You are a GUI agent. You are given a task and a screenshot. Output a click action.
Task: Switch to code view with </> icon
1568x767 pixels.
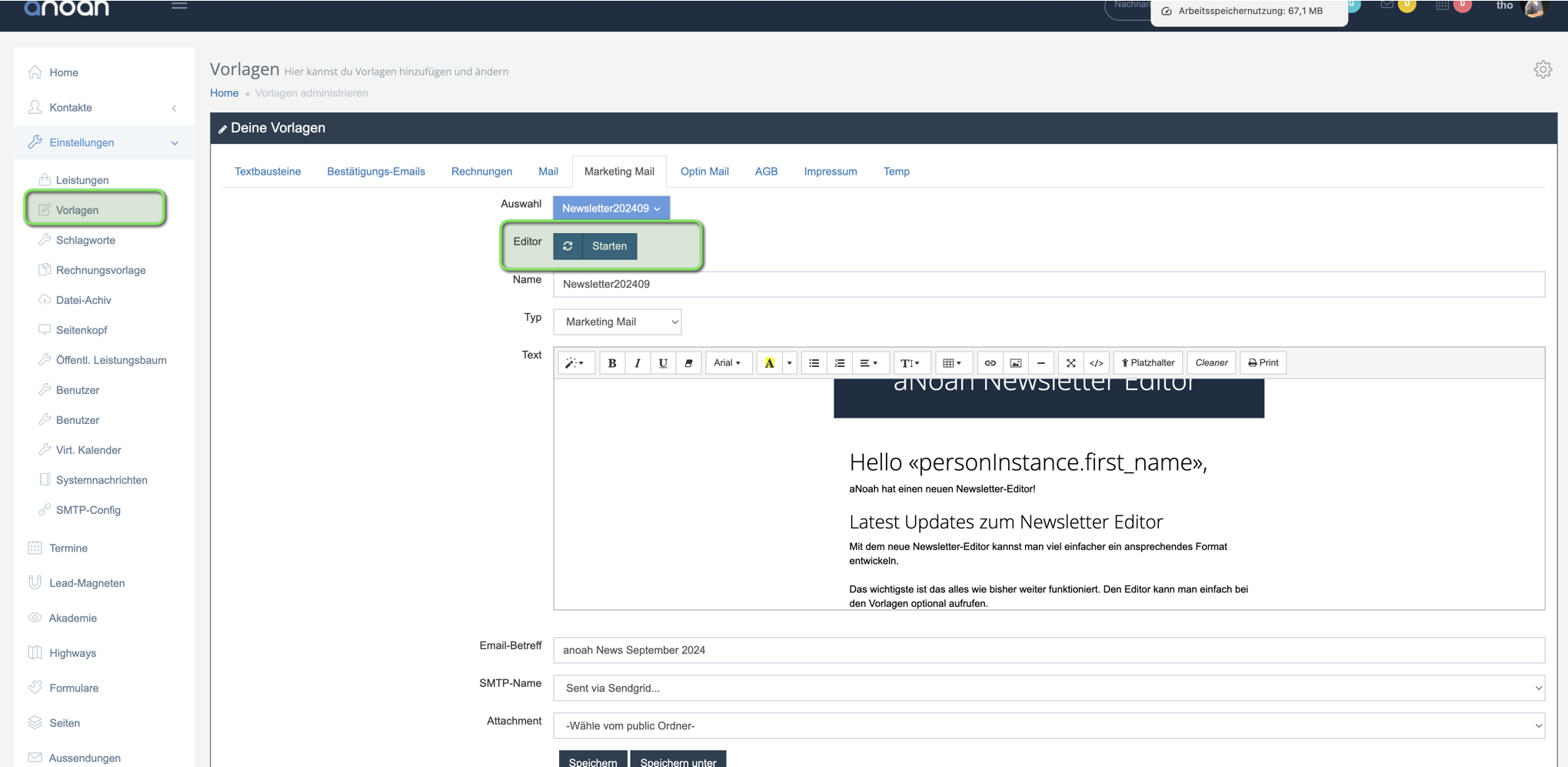pyautogui.click(x=1096, y=363)
